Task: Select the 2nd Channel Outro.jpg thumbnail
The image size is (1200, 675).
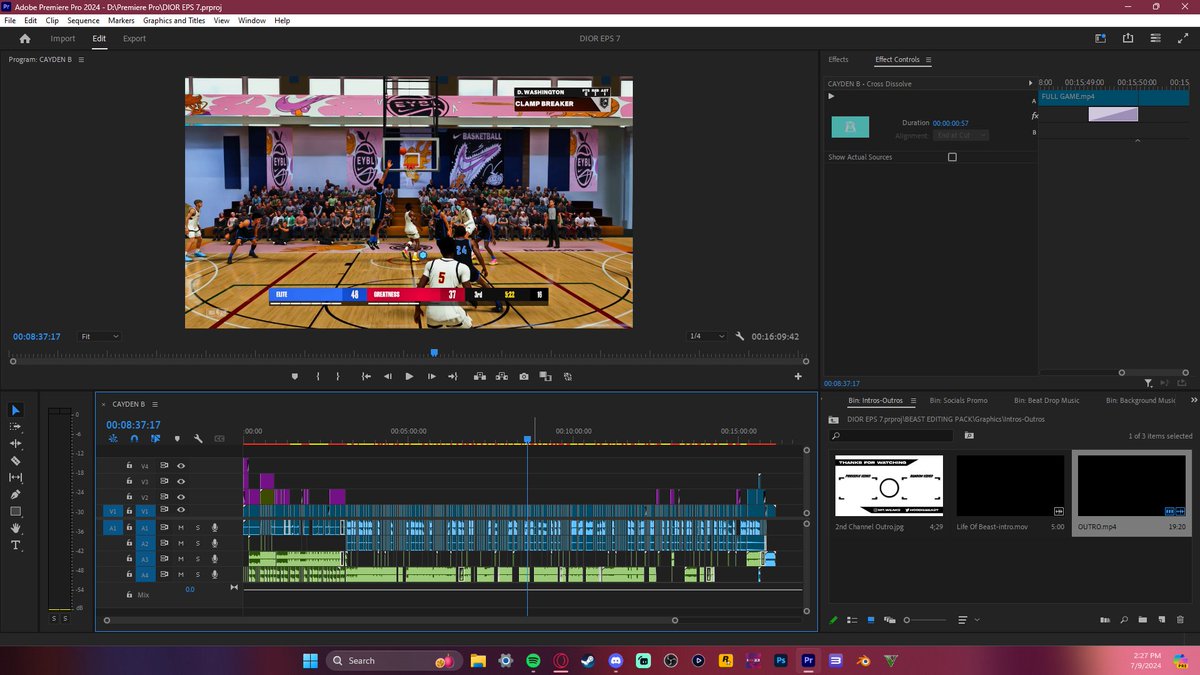Action: [889, 485]
